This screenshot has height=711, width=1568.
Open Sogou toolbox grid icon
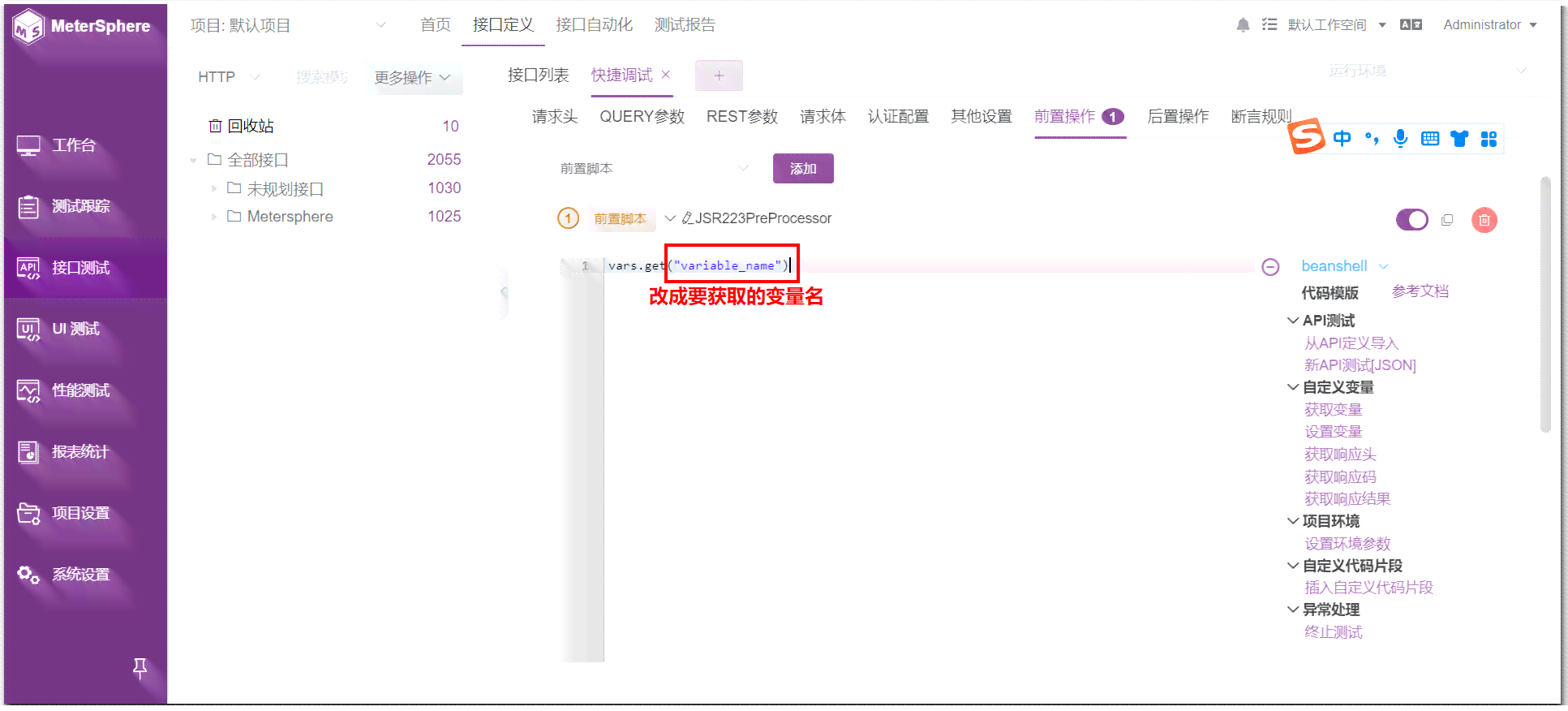tap(1489, 139)
